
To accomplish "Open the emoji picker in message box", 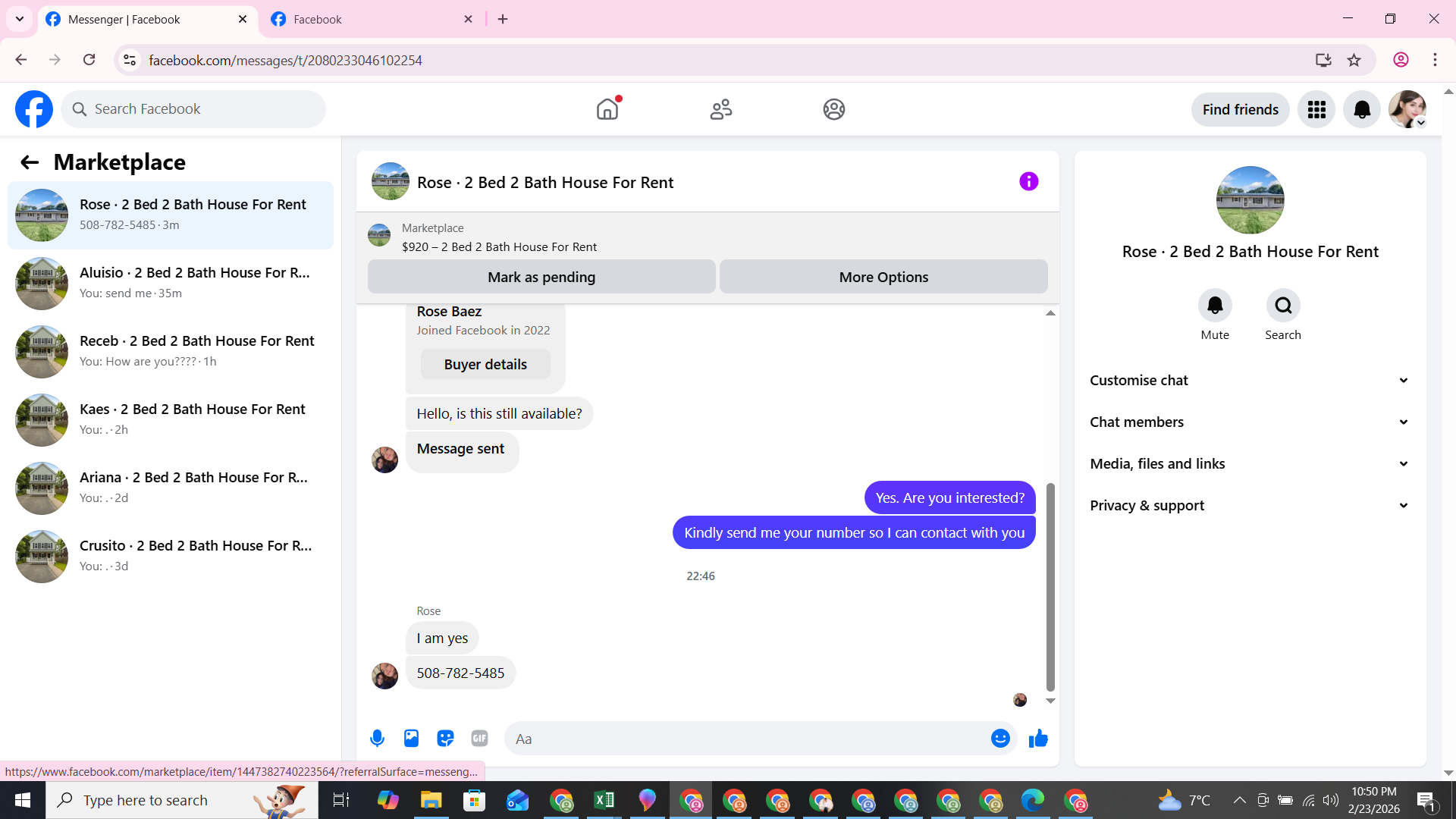I will click(1000, 738).
